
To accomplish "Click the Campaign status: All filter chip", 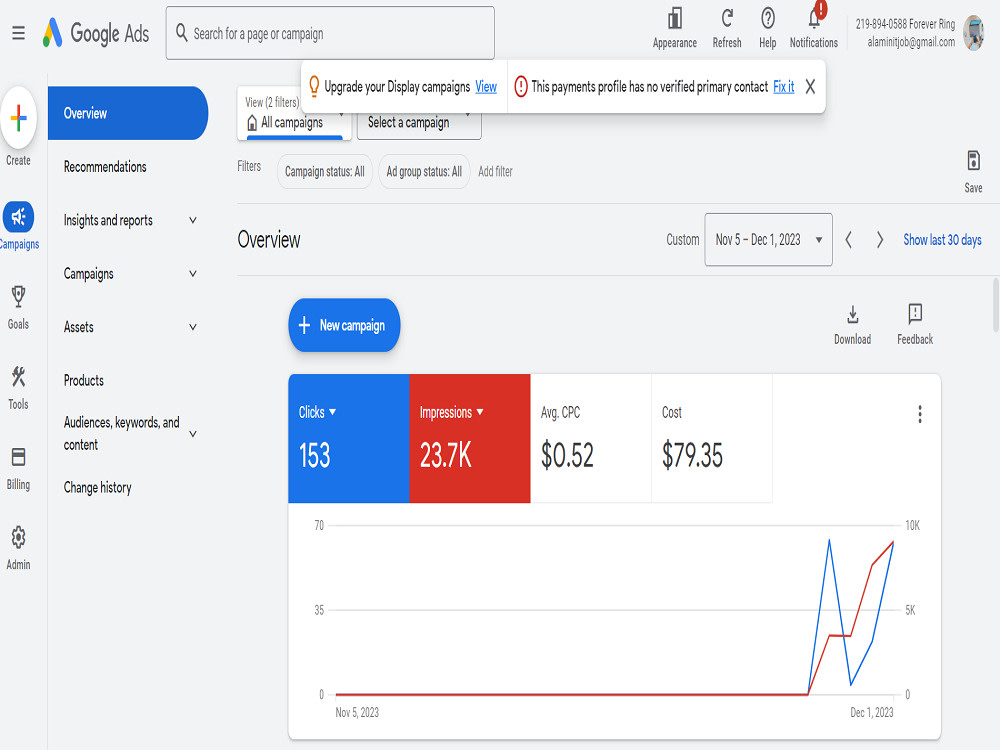I will coord(325,172).
